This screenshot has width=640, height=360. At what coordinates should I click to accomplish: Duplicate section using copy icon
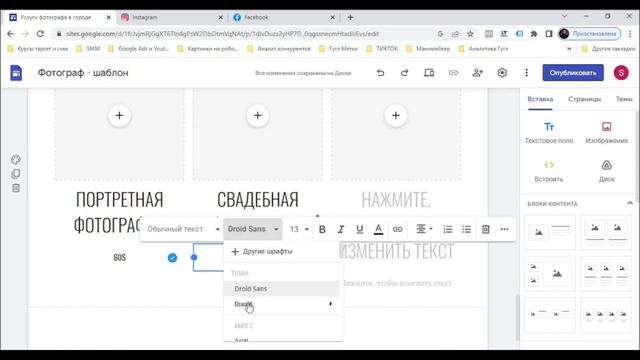(x=16, y=174)
